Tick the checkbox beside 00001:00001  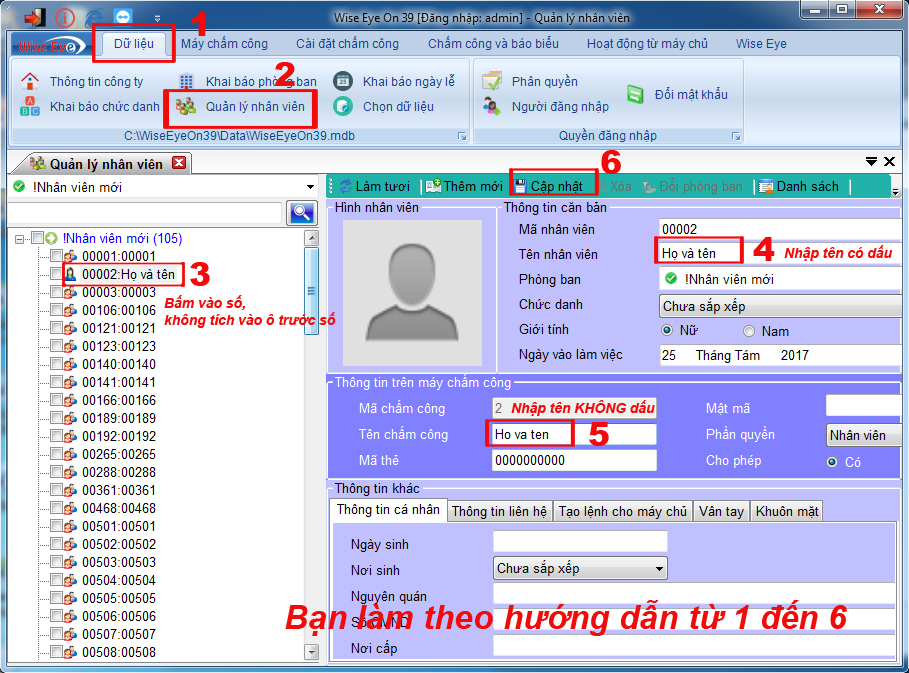pos(56,256)
